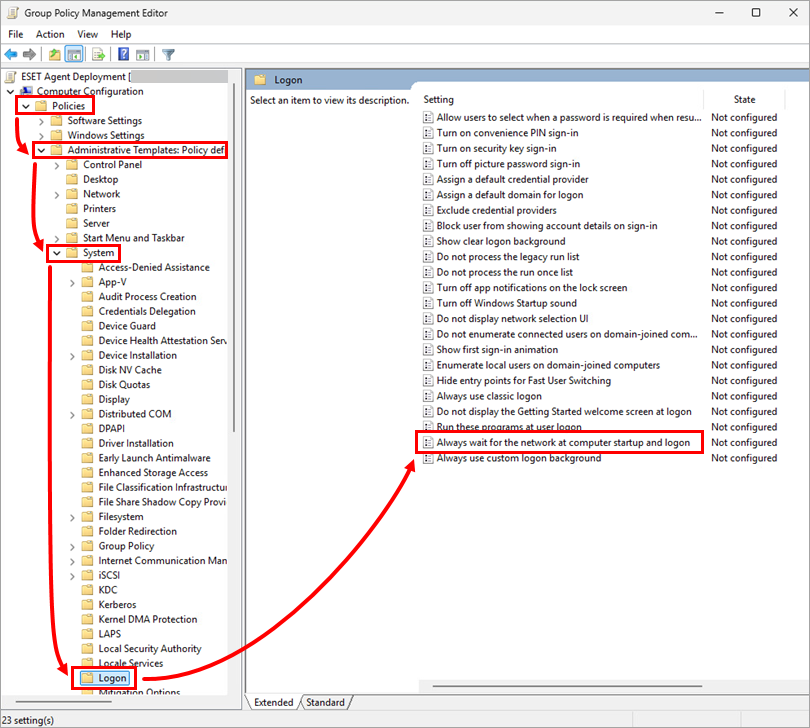Select the Logon folder in tree

tap(112, 678)
